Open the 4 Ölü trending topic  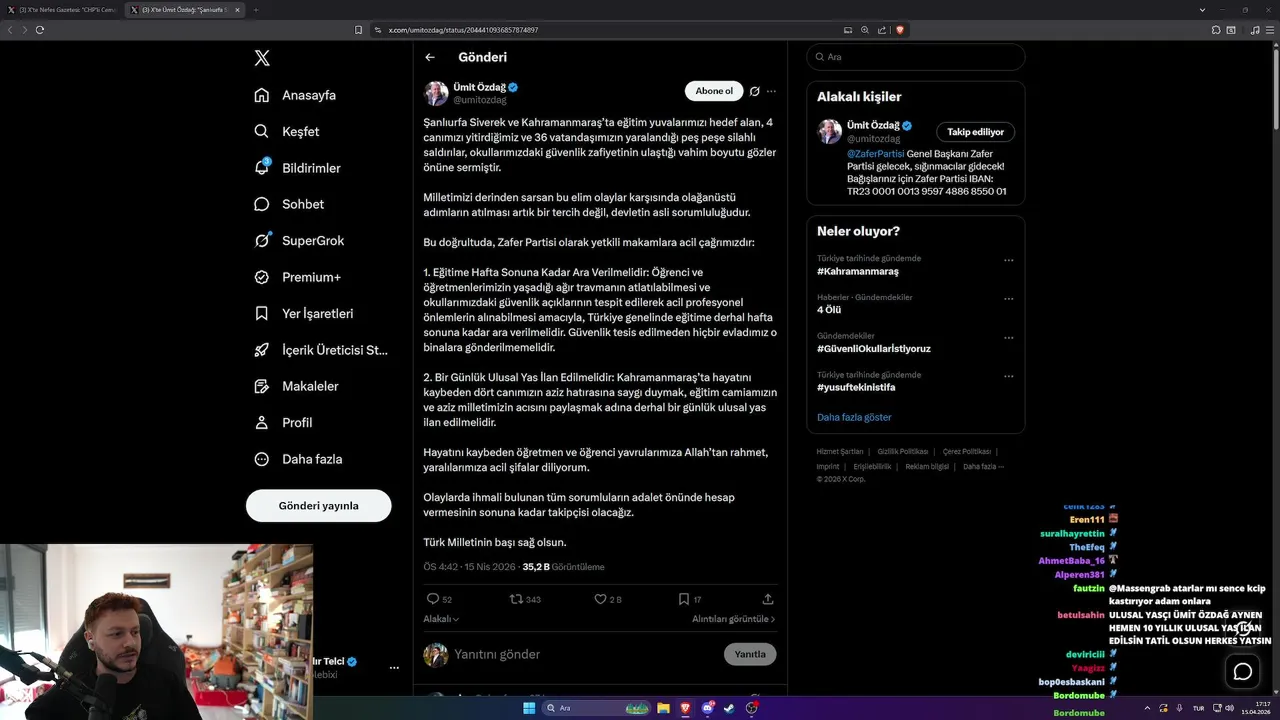pos(829,310)
